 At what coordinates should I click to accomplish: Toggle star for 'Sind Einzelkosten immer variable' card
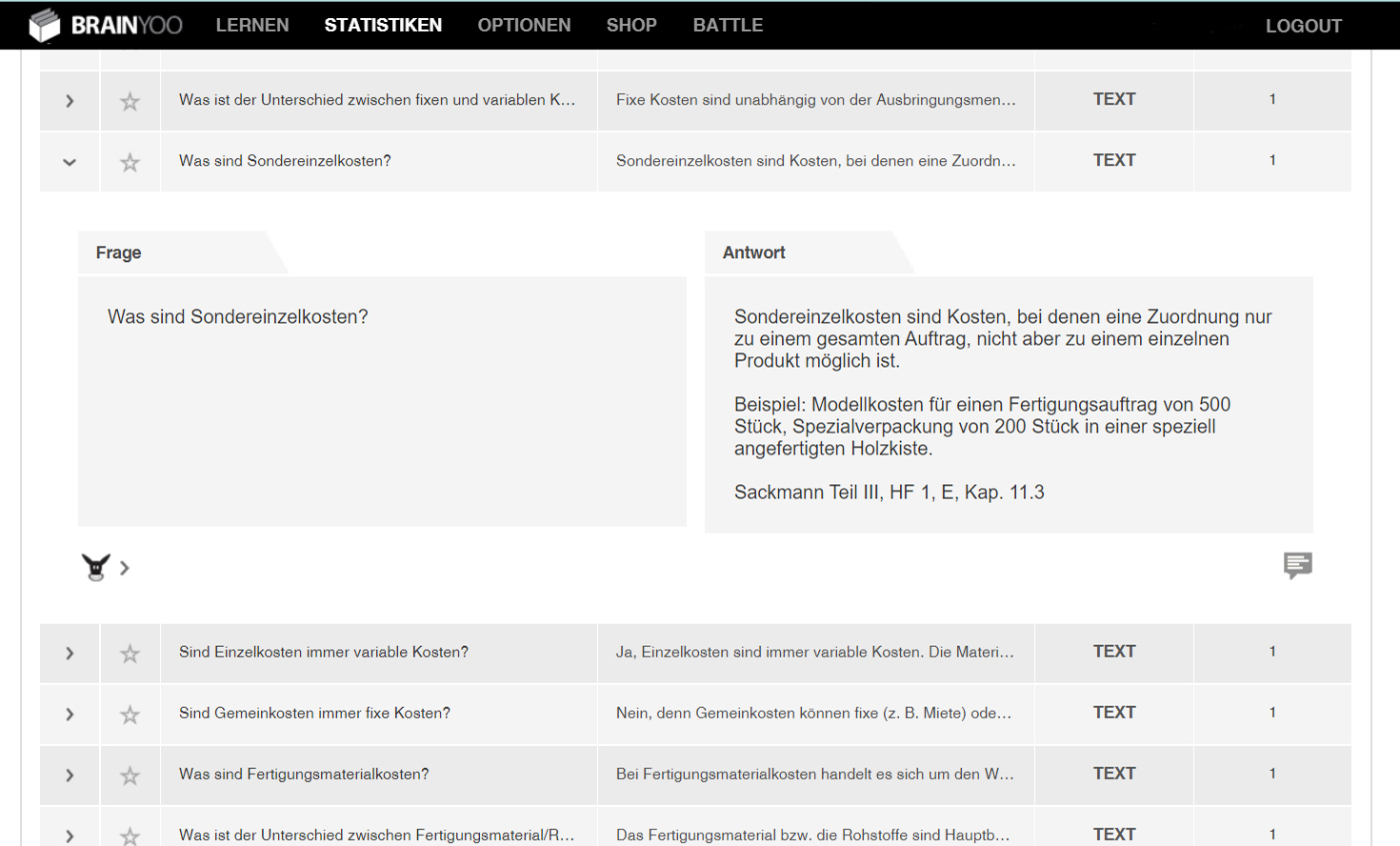[130, 654]
